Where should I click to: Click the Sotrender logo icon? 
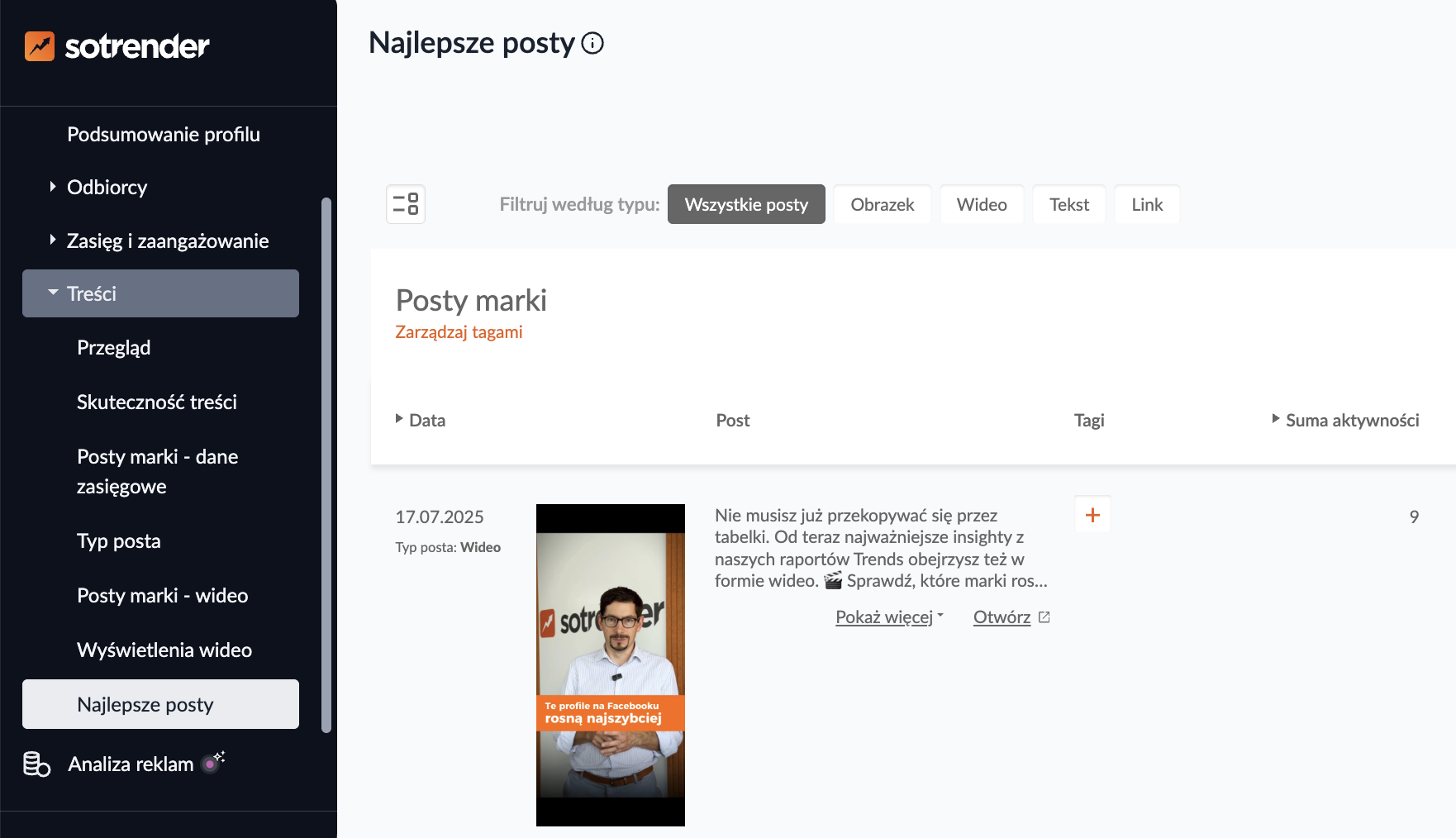click(40, 46)
